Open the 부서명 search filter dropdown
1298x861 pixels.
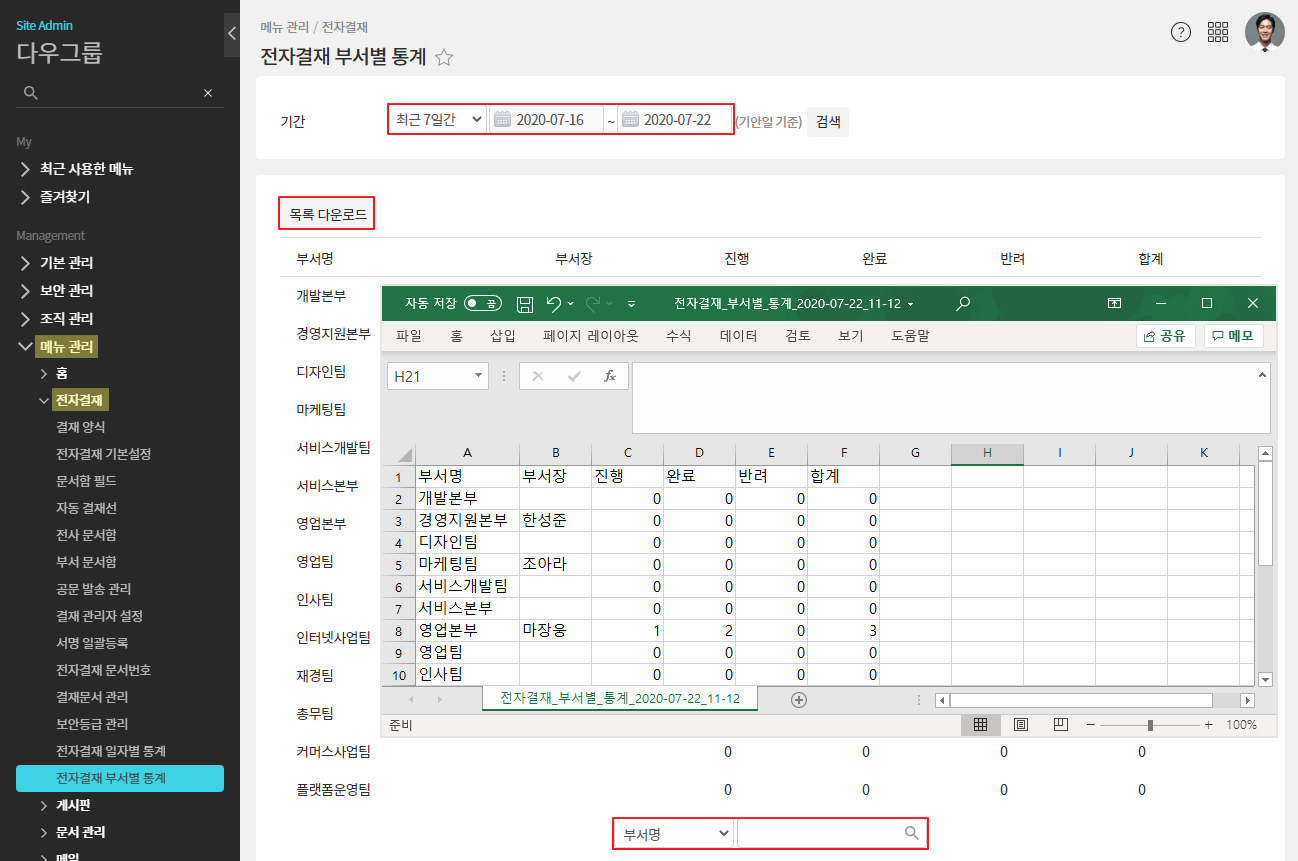(x=674, y=833)
